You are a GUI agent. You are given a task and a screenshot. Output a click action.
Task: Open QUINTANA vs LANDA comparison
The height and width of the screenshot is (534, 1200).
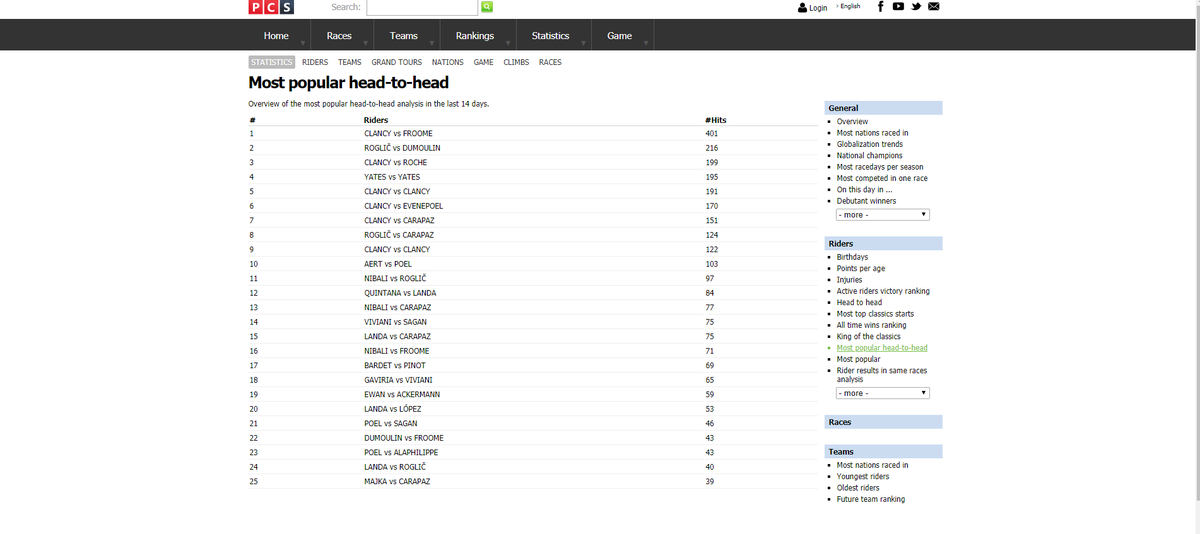pos(400,293)
